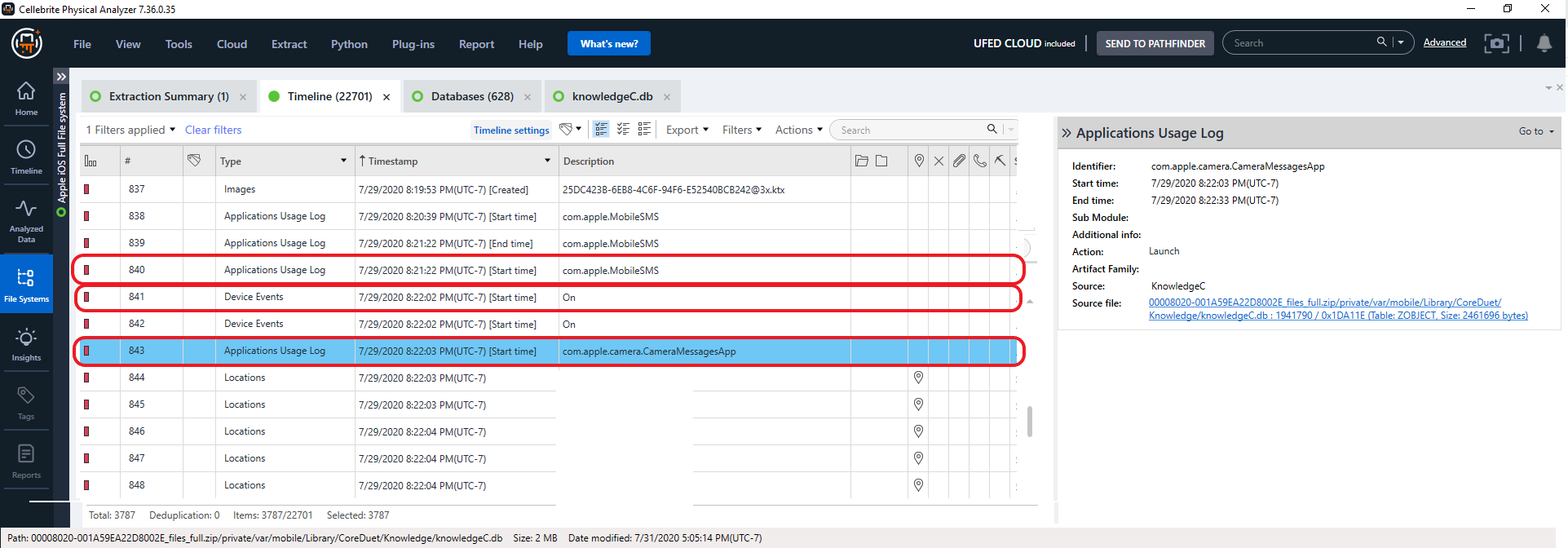Open the Python menu
1568x548 pixels.
tap(349, 44)
